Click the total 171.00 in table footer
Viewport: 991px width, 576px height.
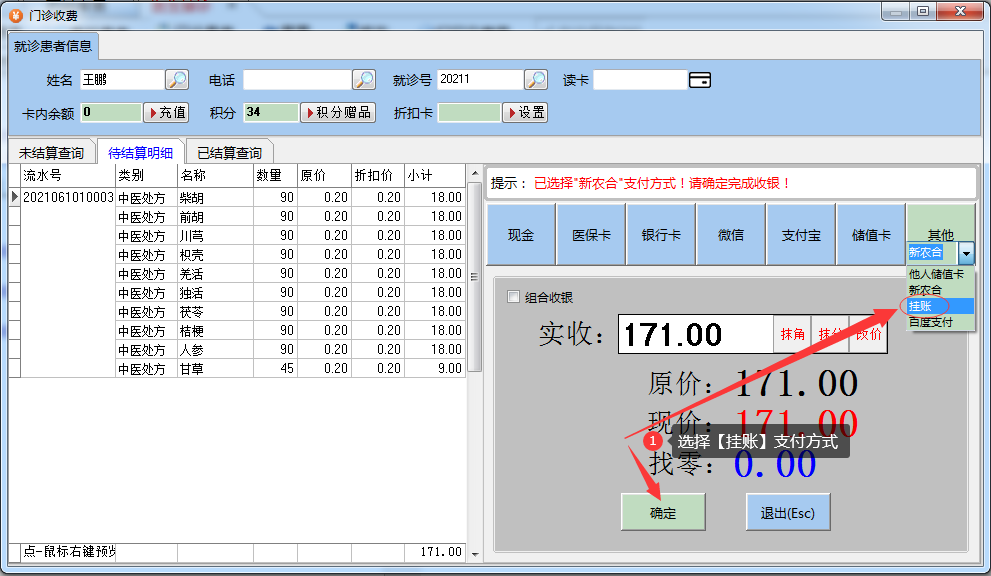pyautogui.click(x=435, y=552)
